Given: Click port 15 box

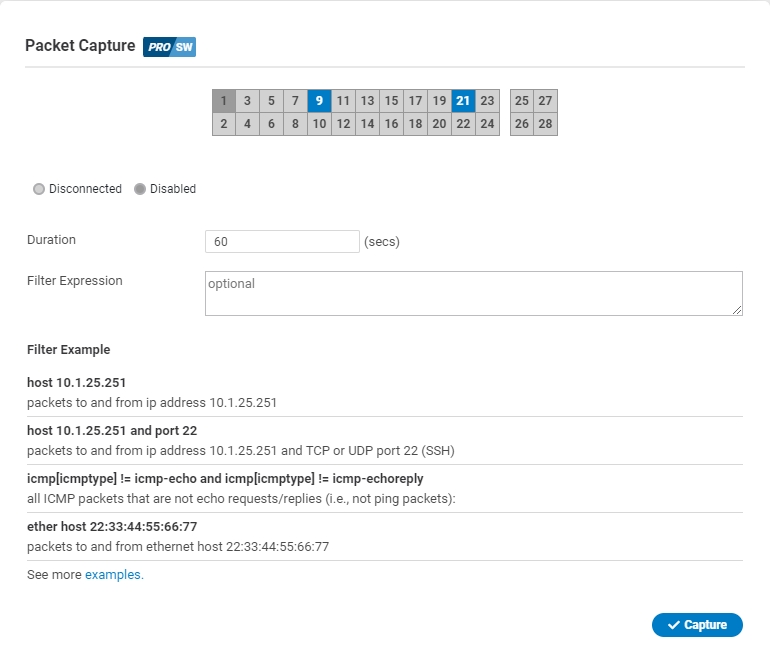Looking at the screenshot, I should click(x=391, y=101).
